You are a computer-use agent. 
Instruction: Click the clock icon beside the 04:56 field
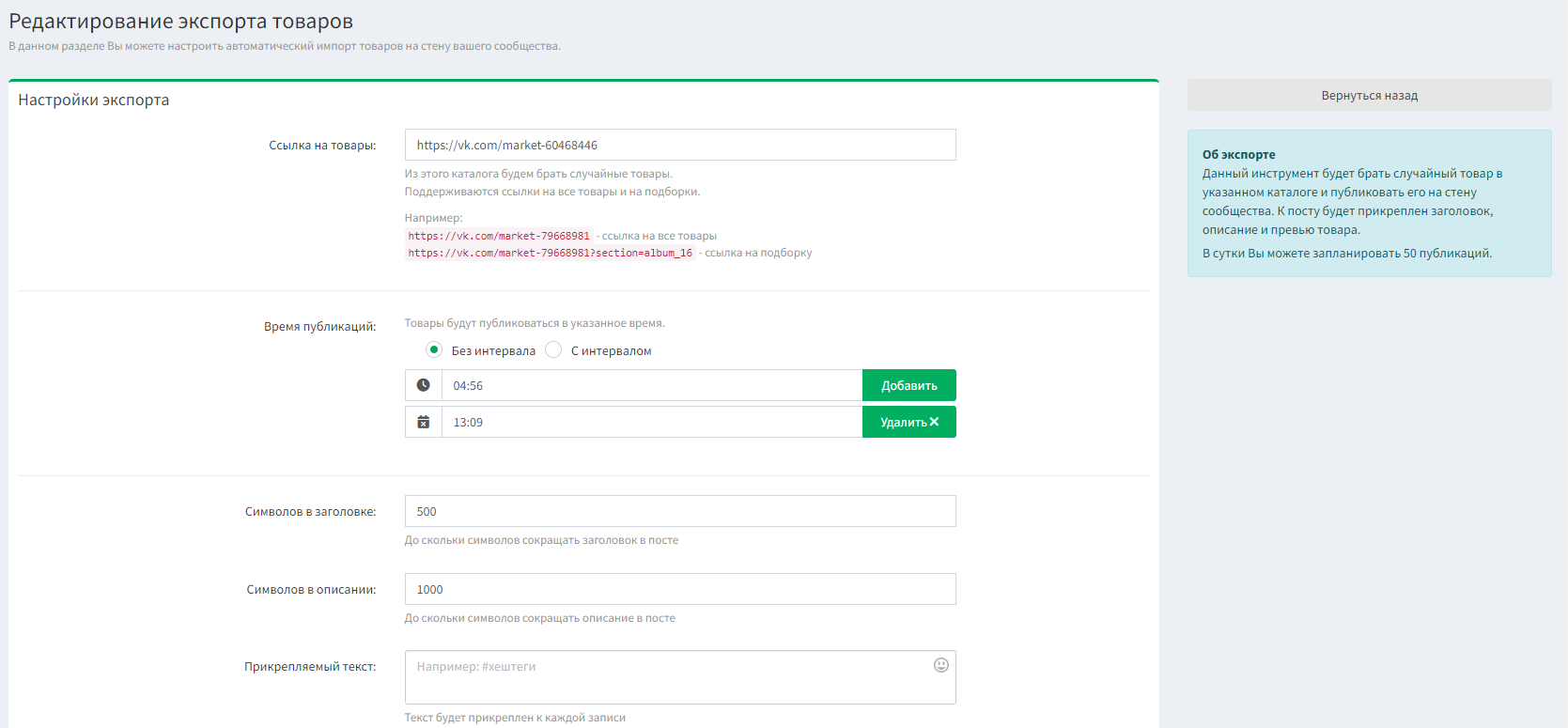pyautogui.click(x=424, y=385)
